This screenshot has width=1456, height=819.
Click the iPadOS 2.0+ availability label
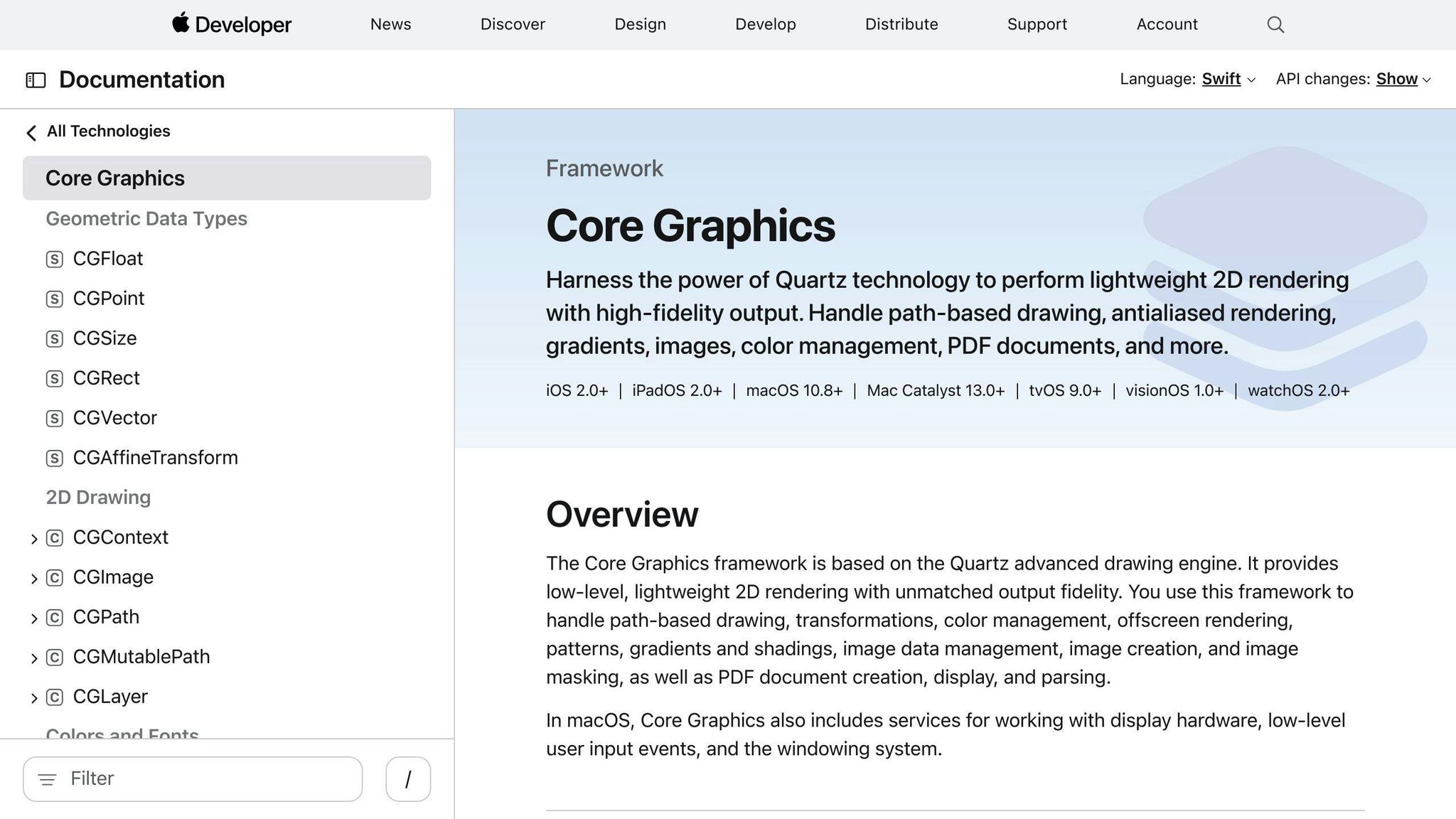click(x=677, y=391)
